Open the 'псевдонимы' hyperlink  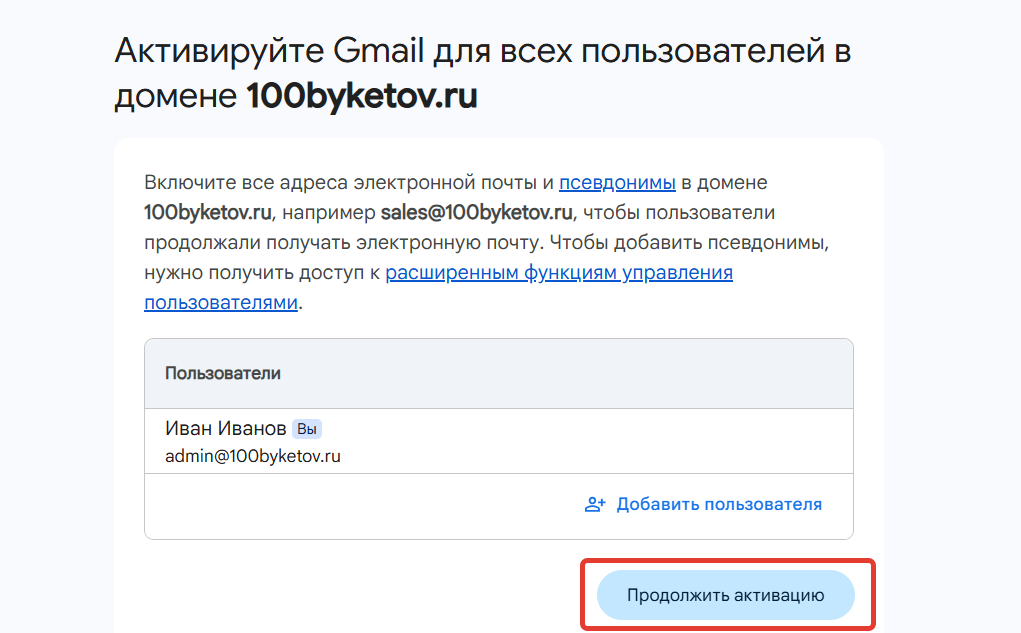point(617,183)
